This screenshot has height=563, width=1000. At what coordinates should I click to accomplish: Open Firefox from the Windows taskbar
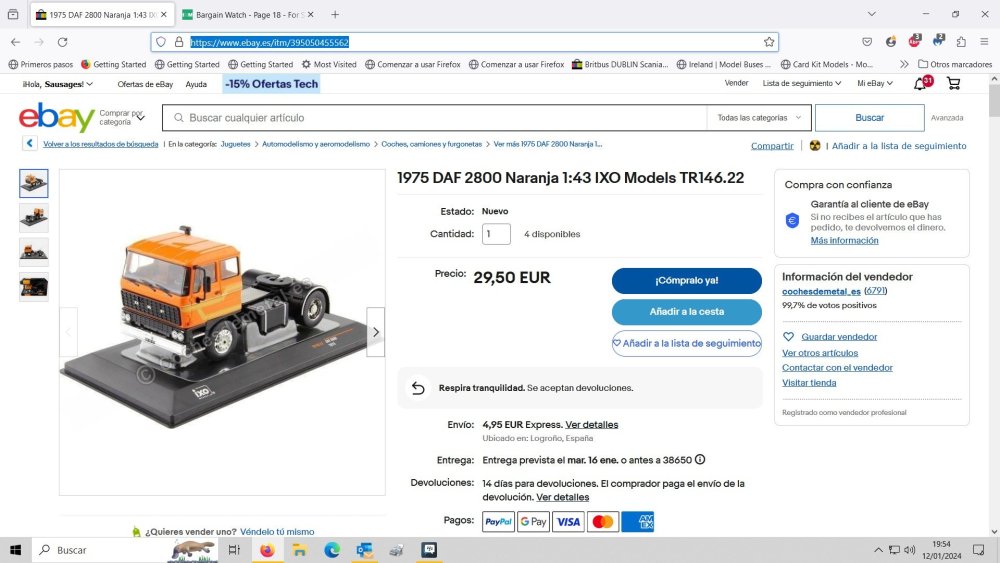coord(267,550)
